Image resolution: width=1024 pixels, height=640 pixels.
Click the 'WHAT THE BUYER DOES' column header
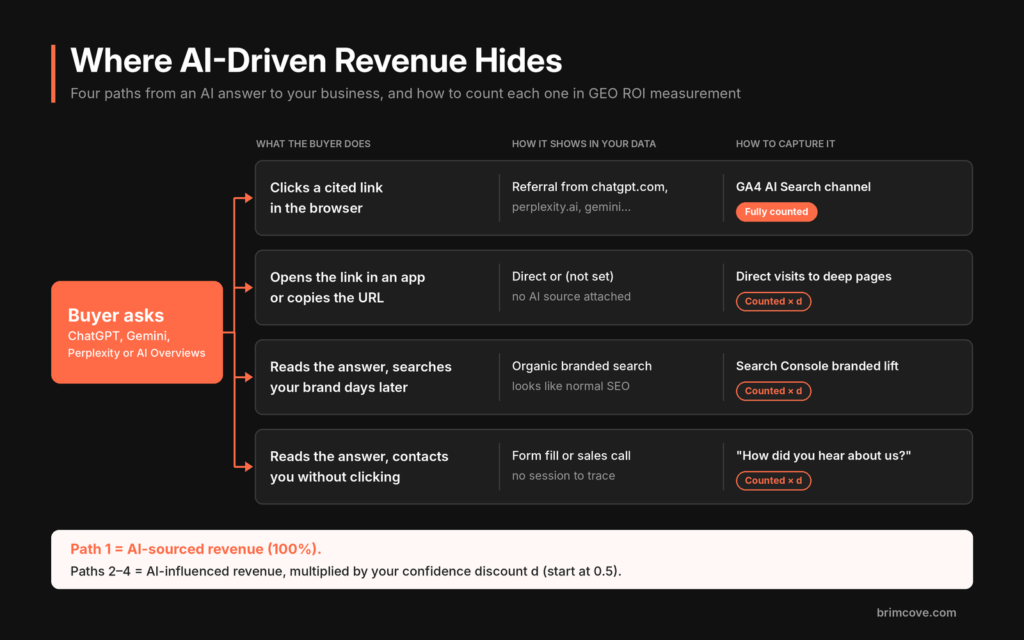313,144
